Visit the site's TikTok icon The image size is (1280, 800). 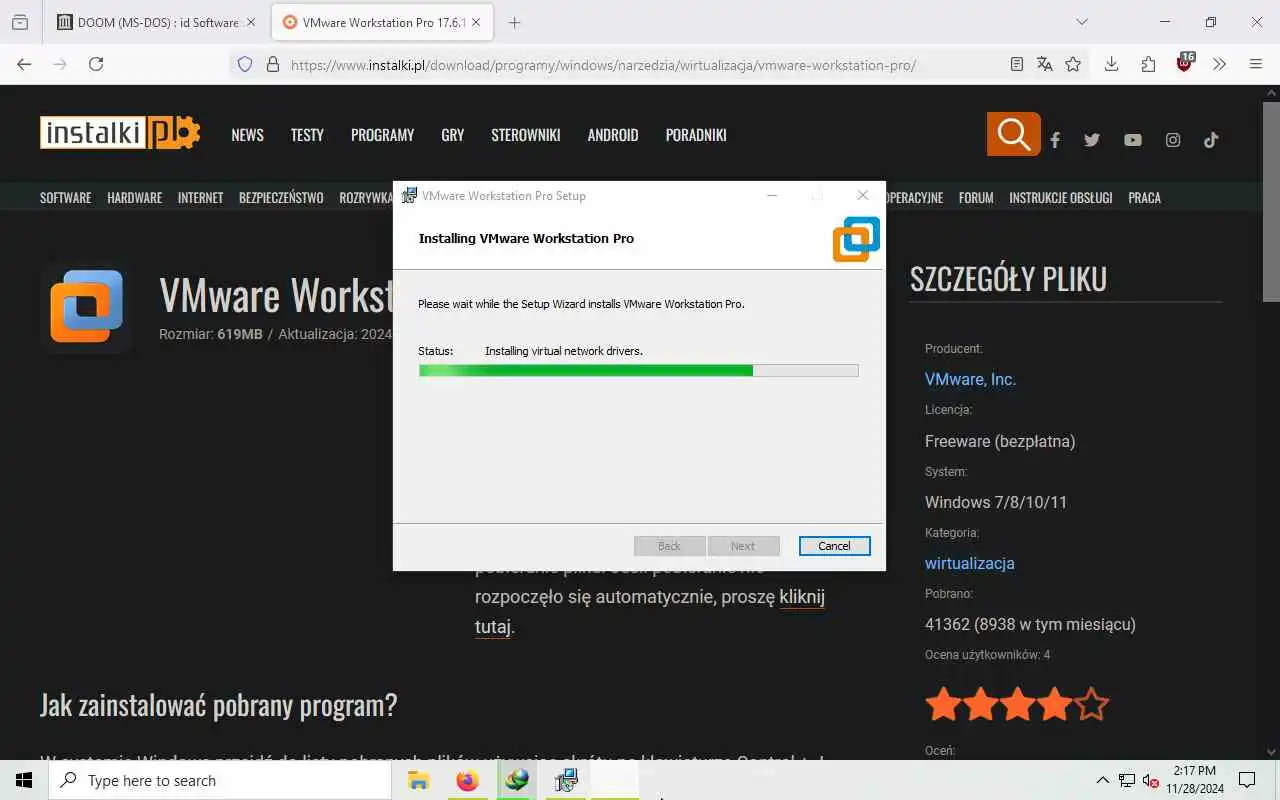[x=1211, y=140]
